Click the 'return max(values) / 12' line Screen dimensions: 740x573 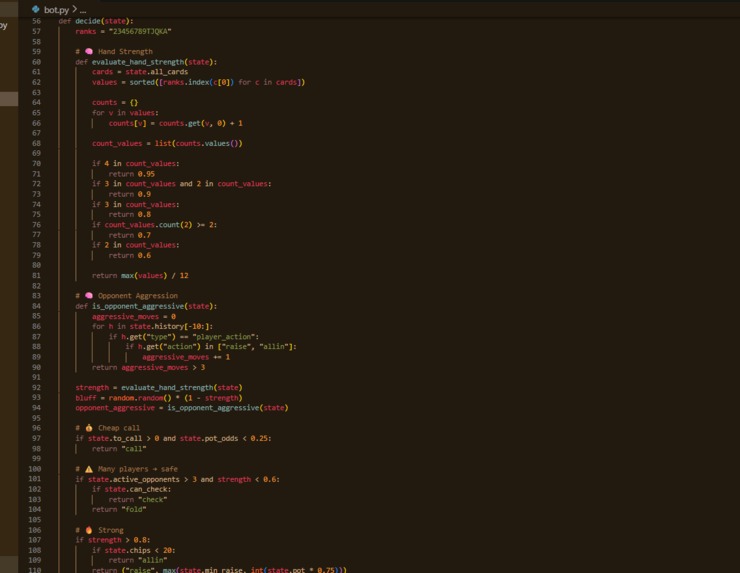pos(140,276)
